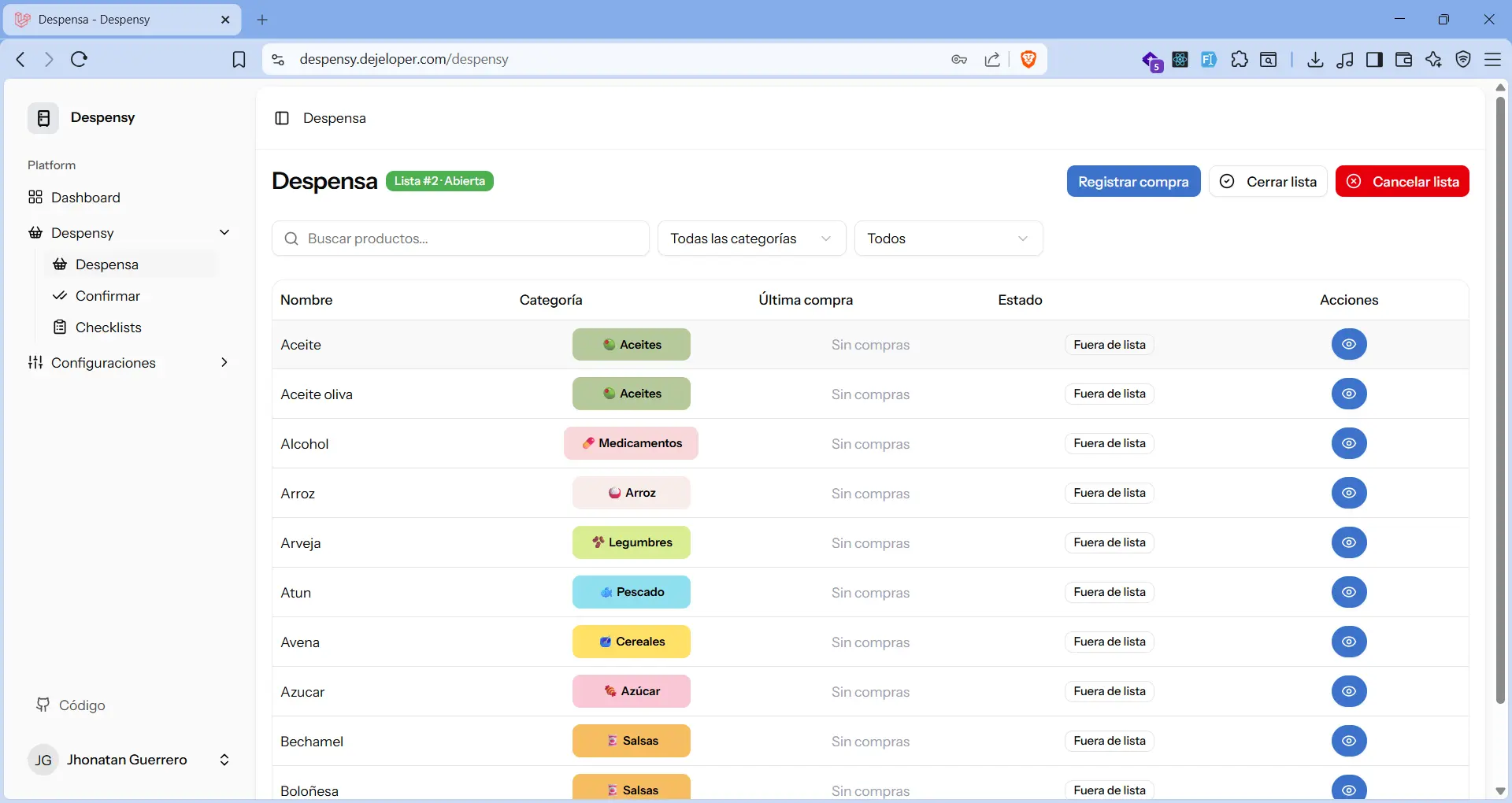Image resolution: width=1512 pixels, height=803 pixels.
Task: View Azucar row eye button
Action: pos(1349,691)
